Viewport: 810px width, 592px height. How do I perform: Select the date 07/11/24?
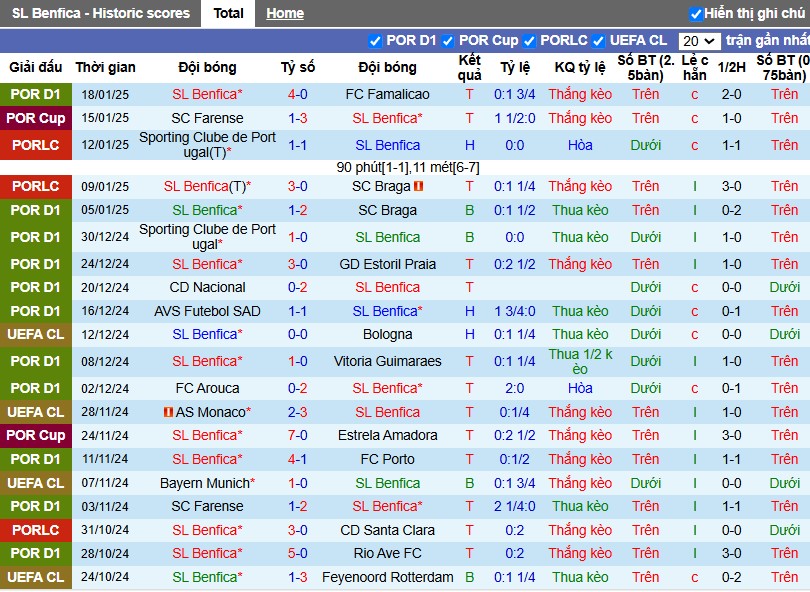point(105,483)
